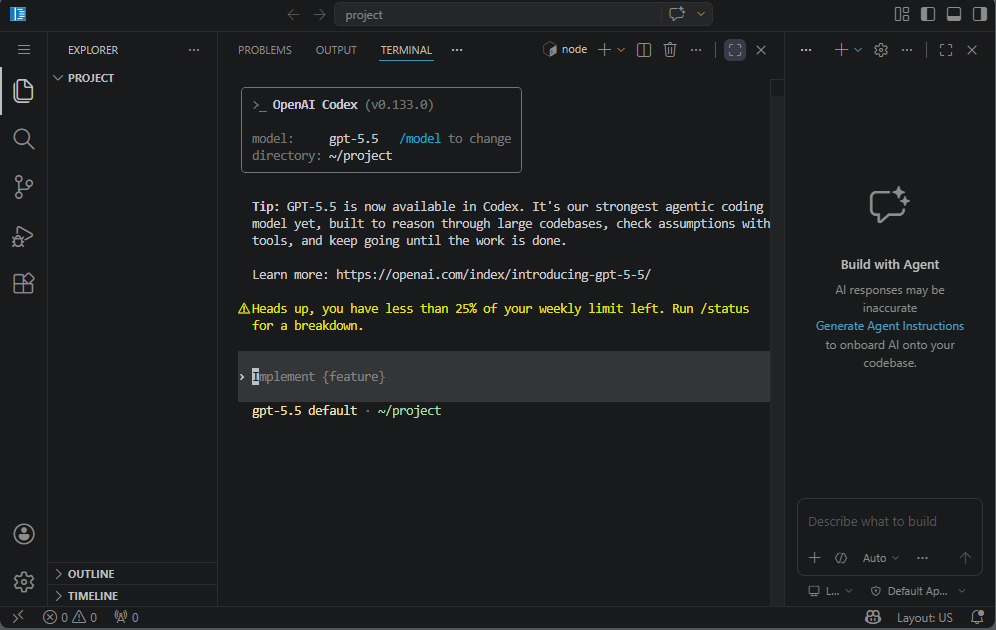Open chat panel more actions menu

click(907, 50)
